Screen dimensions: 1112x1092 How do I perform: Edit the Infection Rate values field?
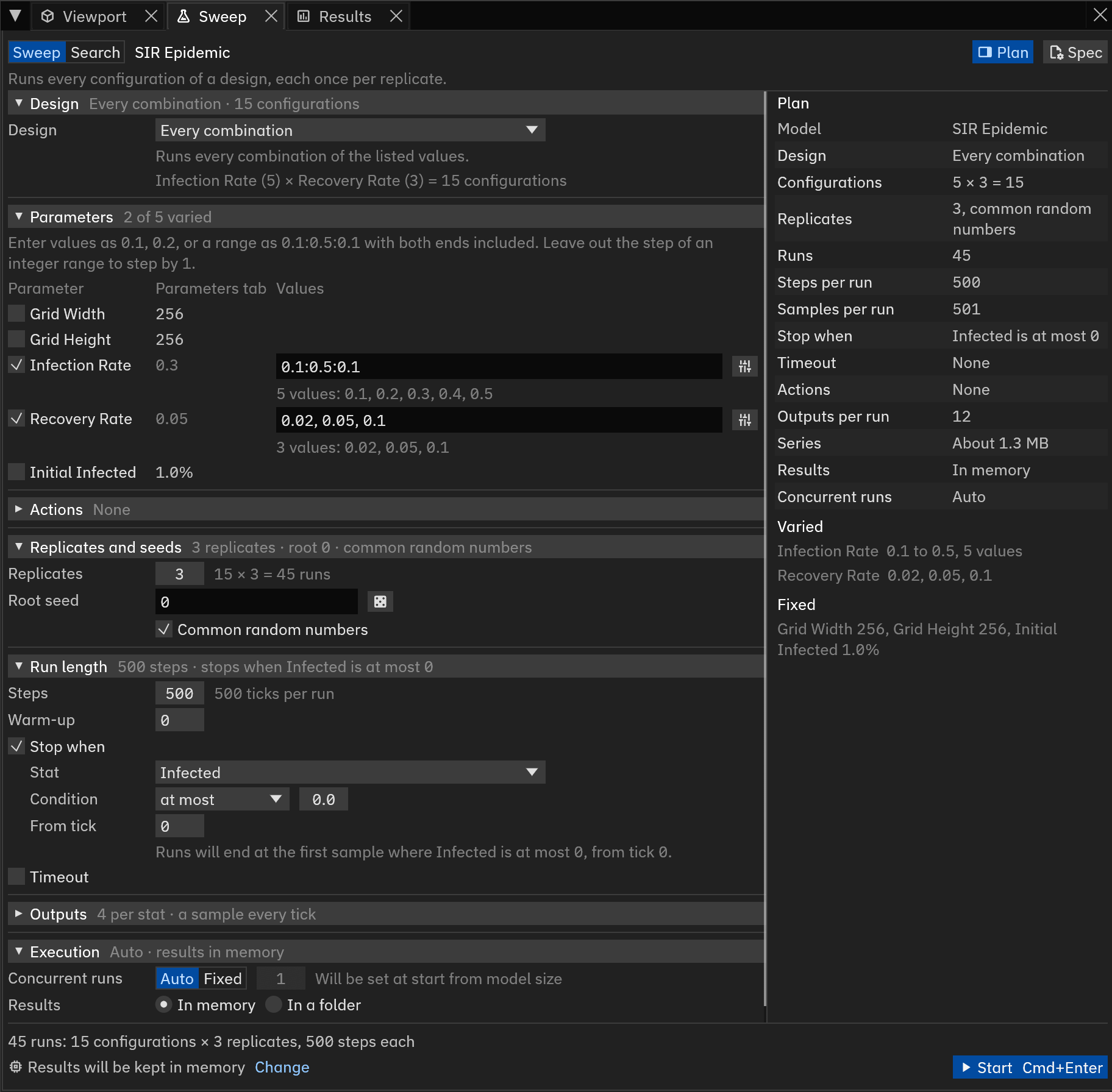point(499,366)
